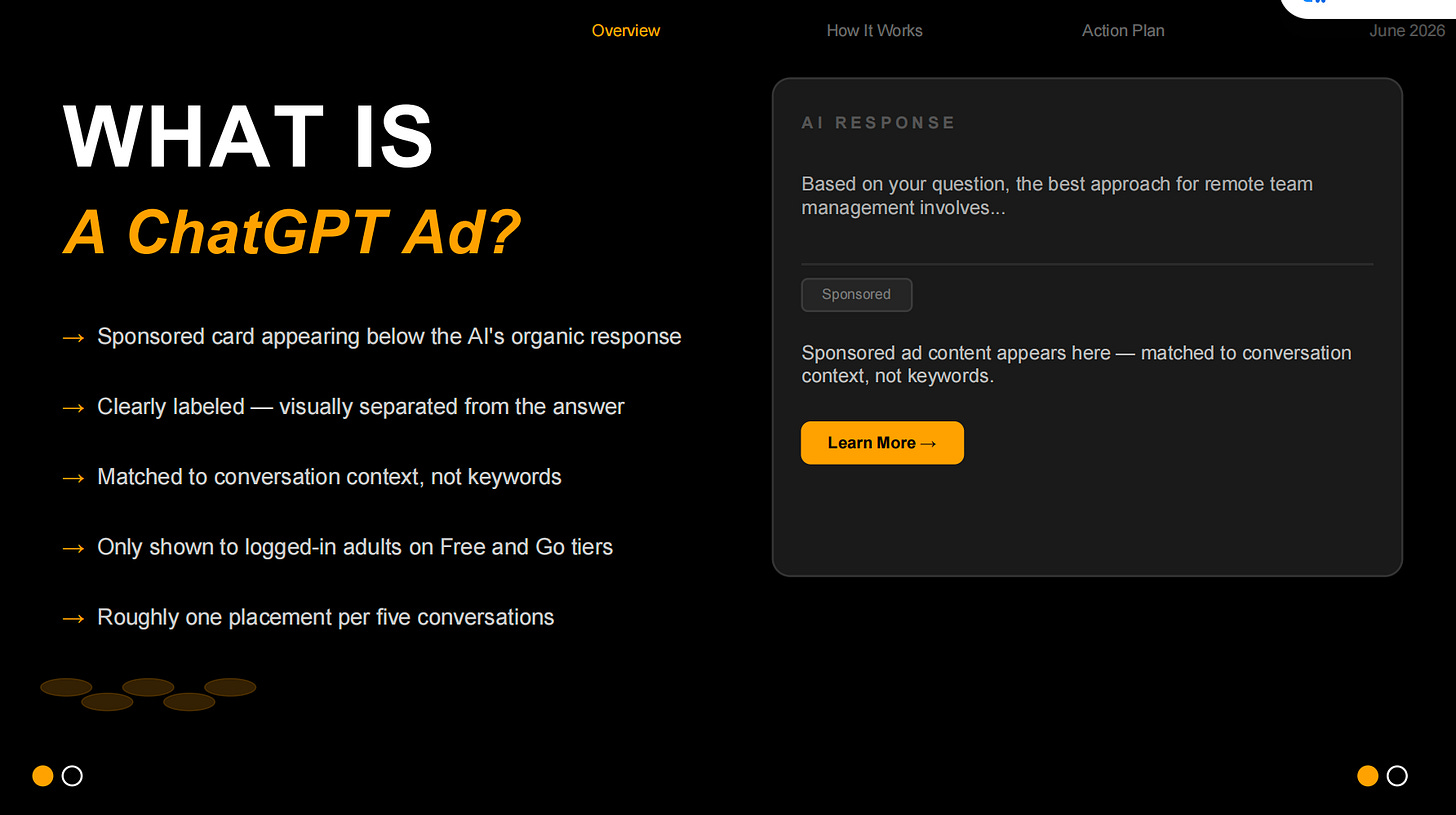Click the "Clearly labeled" bullet line
This screenshot has width=1456, height=815.
(x=343, y=407)
